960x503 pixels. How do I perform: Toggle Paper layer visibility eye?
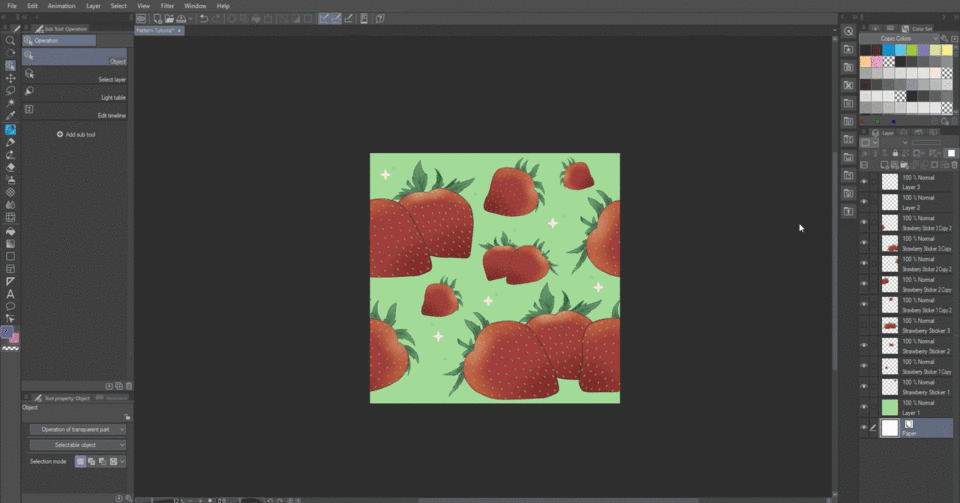tap(864, 428)
